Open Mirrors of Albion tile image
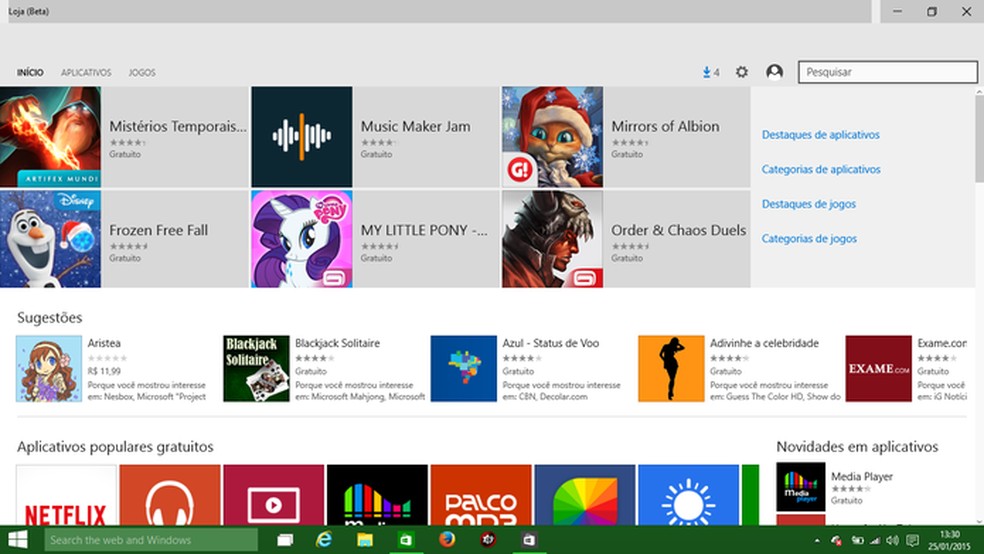This screenshot has width=984, height=554. (552, 137)
